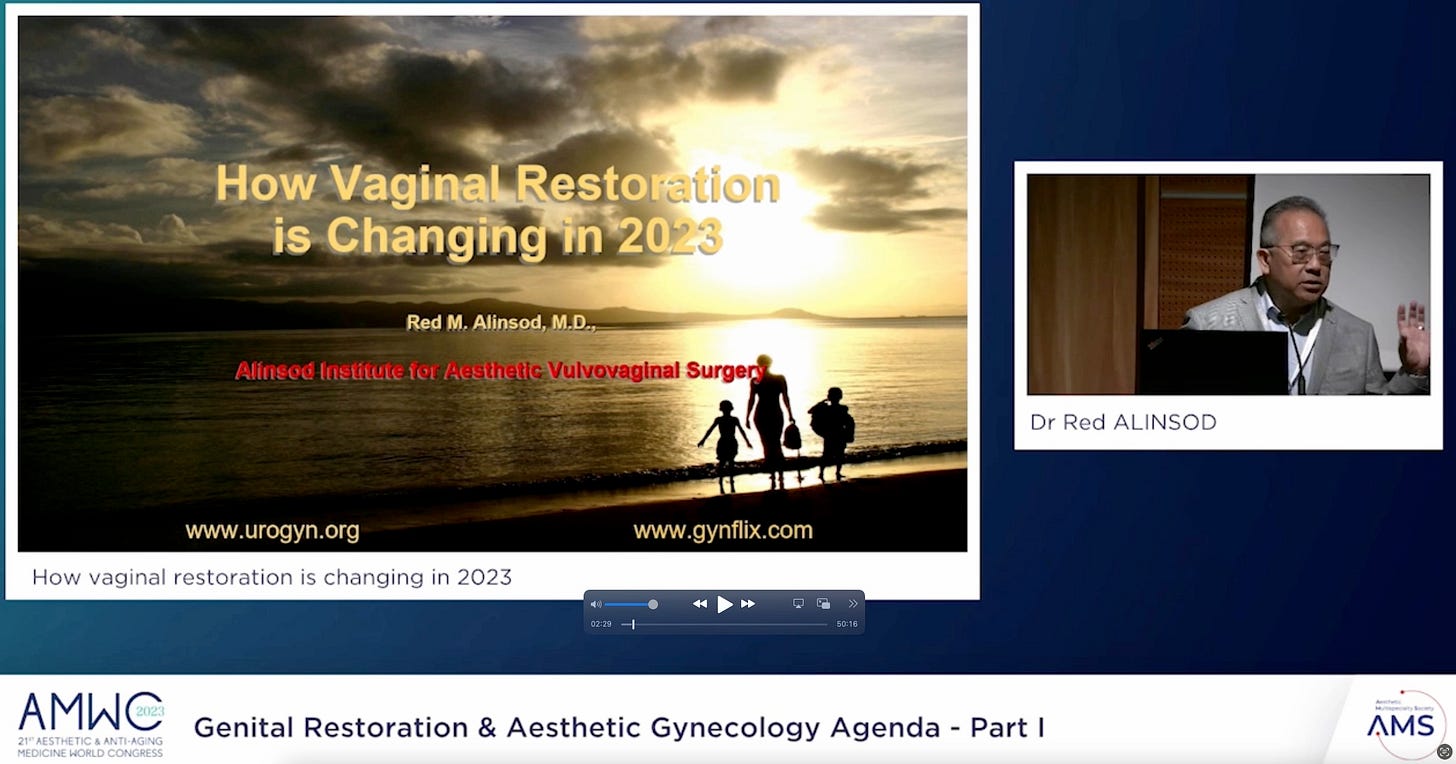Image resolution: width=1456 pixels, height=764 pixels.
Task: Click the www.urogyn.org address on slide
Action: 272,531
